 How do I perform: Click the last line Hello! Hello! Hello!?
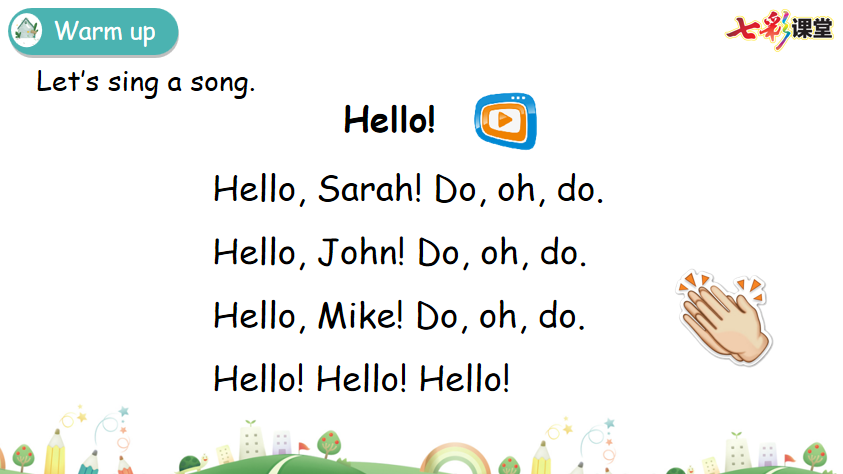pyautogui.click(x=361, y=378)
